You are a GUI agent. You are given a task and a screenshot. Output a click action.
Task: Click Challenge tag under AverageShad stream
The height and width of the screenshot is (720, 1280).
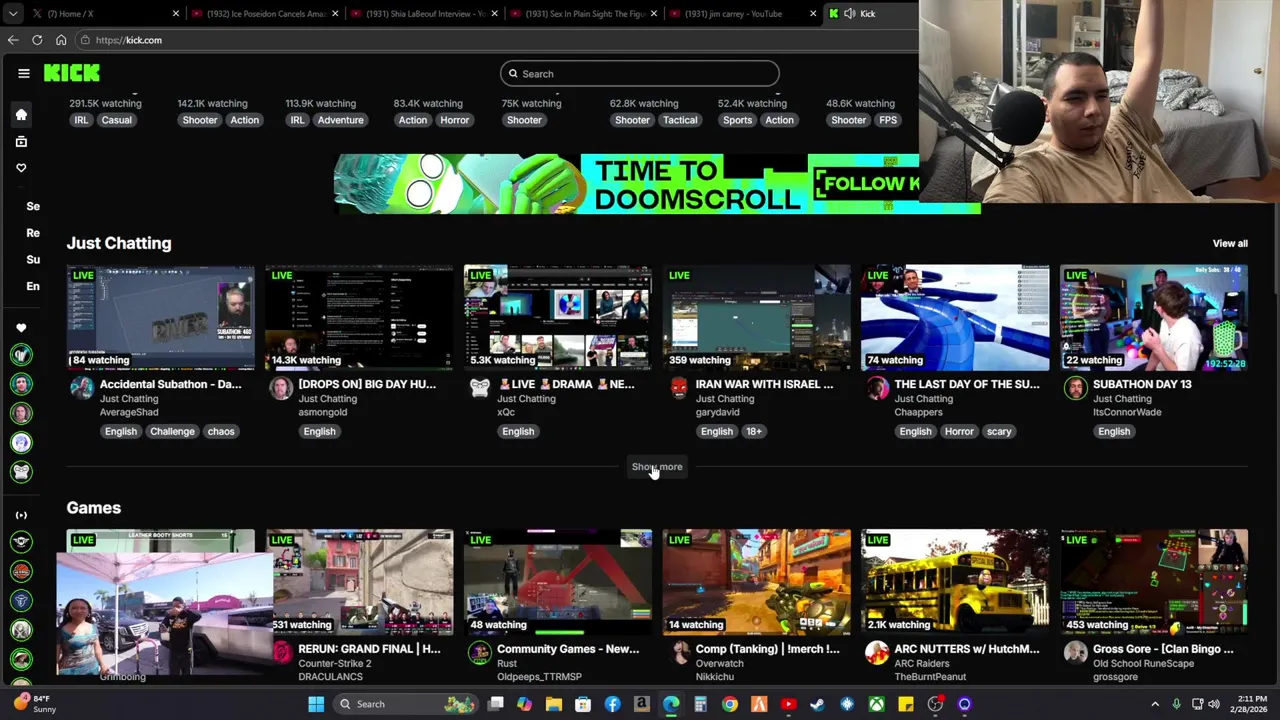coord(172,431)
